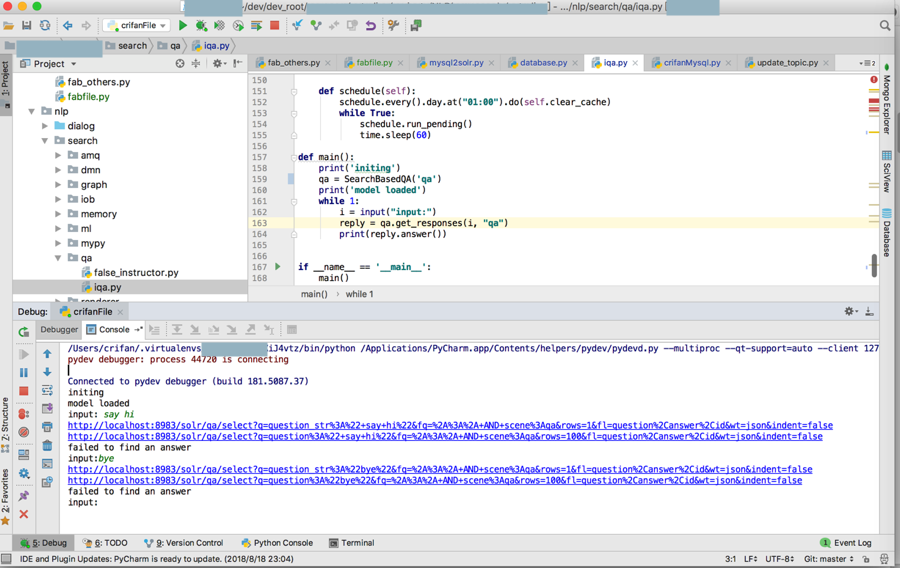Toggle soft-wrap in the console
900x568 pixels.
(47, 390)
